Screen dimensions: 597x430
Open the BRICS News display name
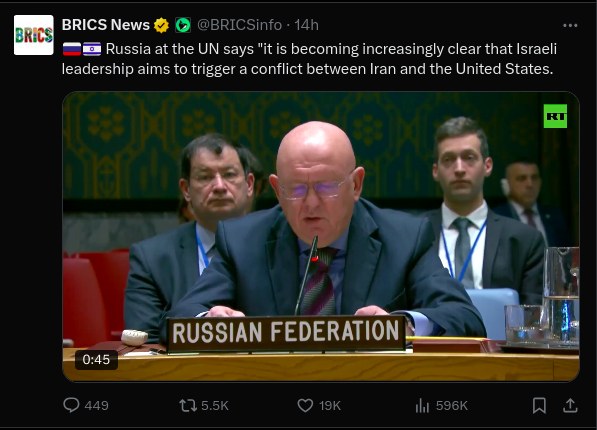105,25
